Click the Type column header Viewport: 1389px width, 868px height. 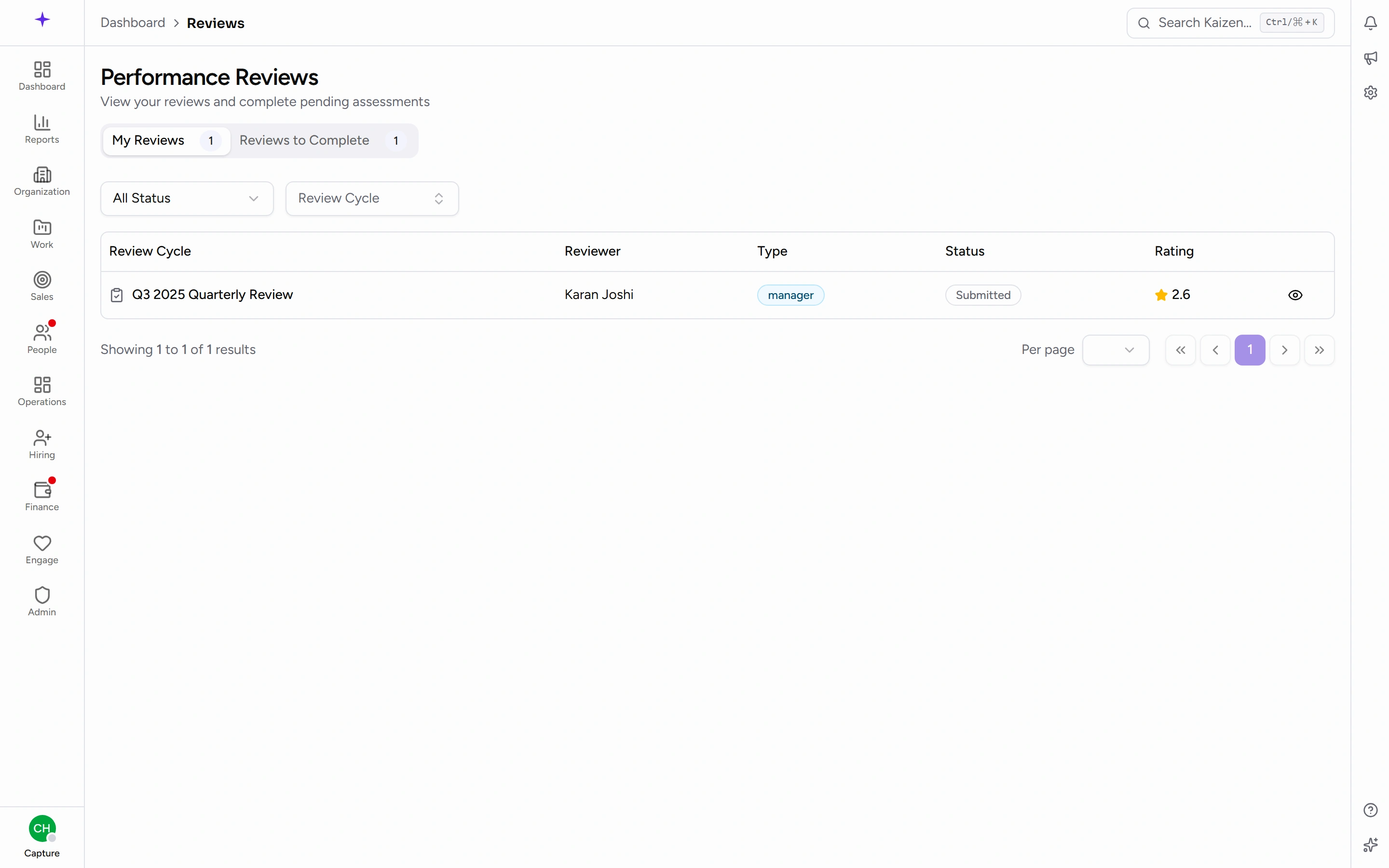[772, 251]
